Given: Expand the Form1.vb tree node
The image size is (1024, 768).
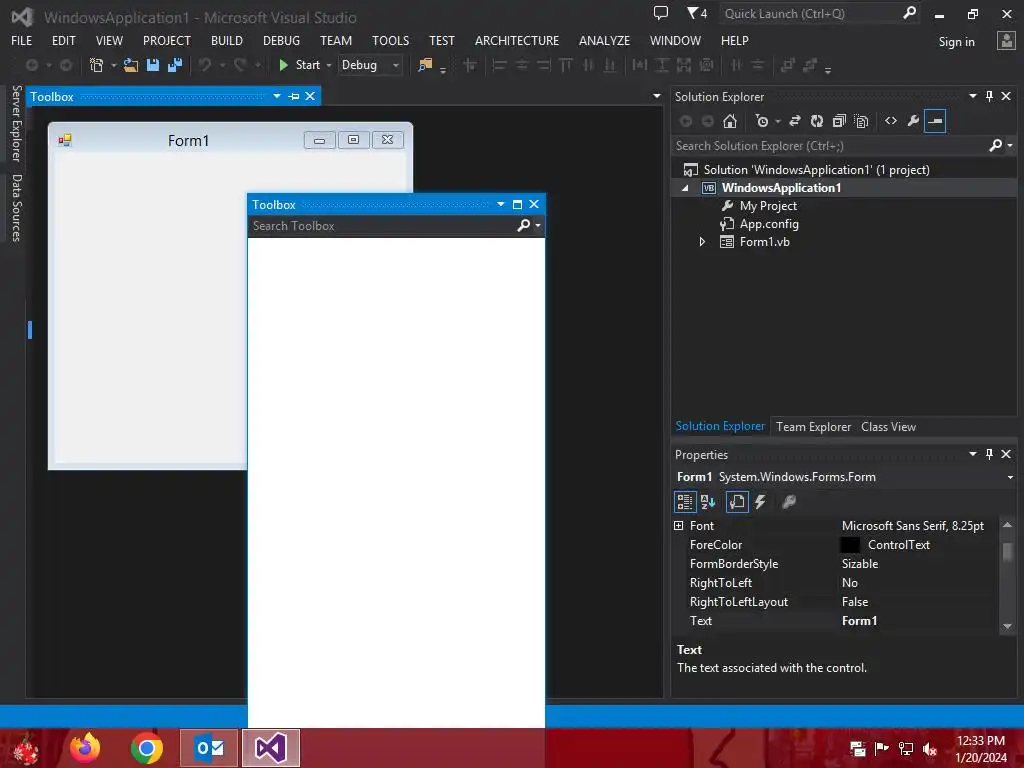Looking at the screenshot, I should pyautogui.click(x=702, y=242).
